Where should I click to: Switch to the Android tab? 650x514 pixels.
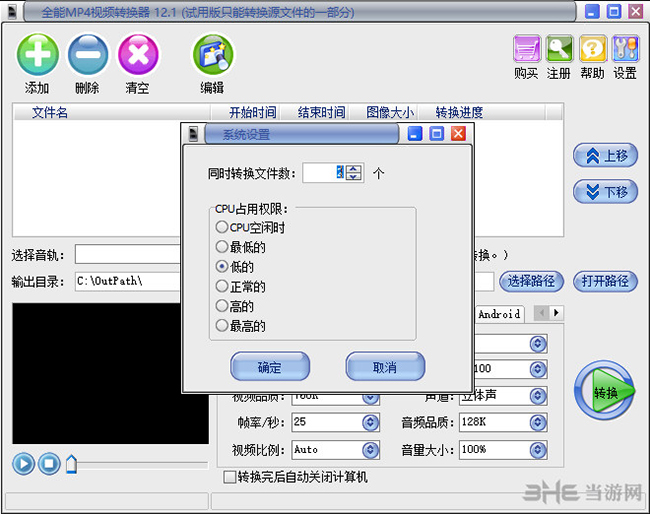499,314
